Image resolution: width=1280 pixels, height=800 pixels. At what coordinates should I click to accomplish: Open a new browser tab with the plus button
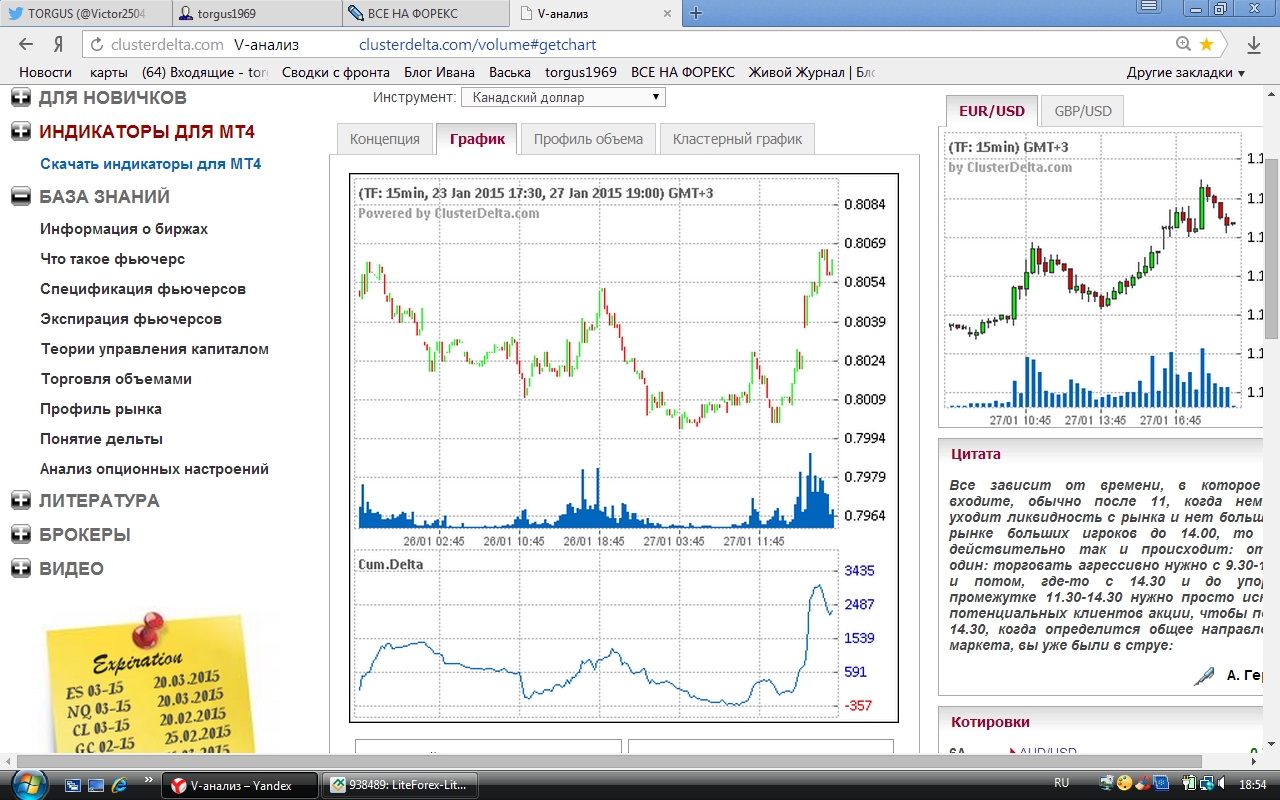tap(696, 13)
